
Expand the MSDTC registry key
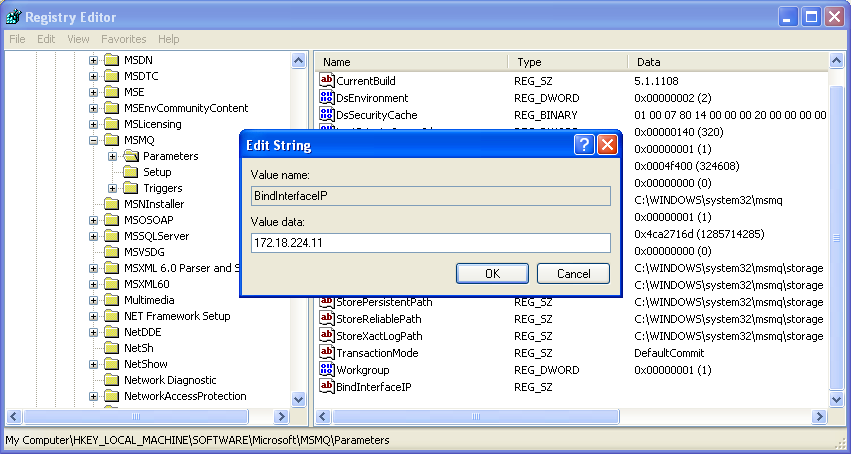[94, 76]
